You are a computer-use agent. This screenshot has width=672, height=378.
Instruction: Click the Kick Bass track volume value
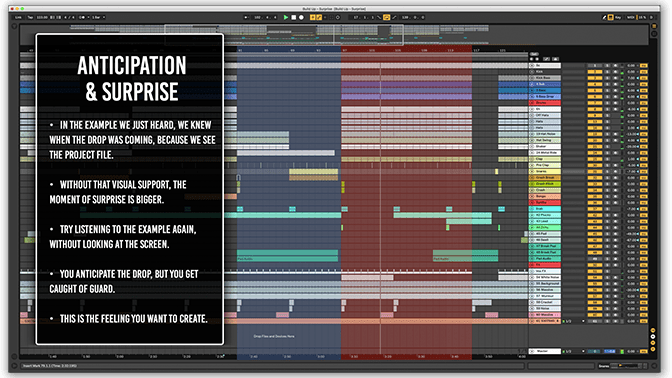pos(631,78)
